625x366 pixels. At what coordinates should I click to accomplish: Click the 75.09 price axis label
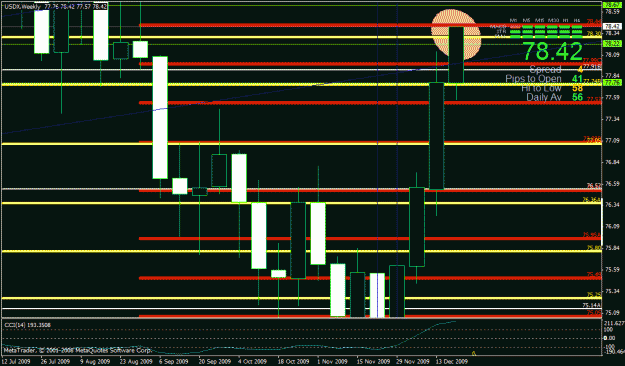coord(612,313)
